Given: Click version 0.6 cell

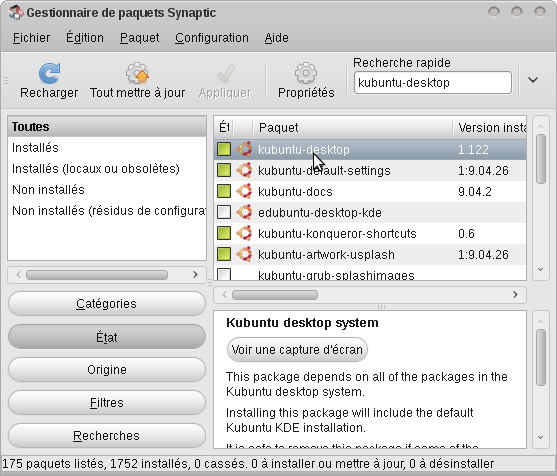Looking at the screenshot, I should 466,233.
